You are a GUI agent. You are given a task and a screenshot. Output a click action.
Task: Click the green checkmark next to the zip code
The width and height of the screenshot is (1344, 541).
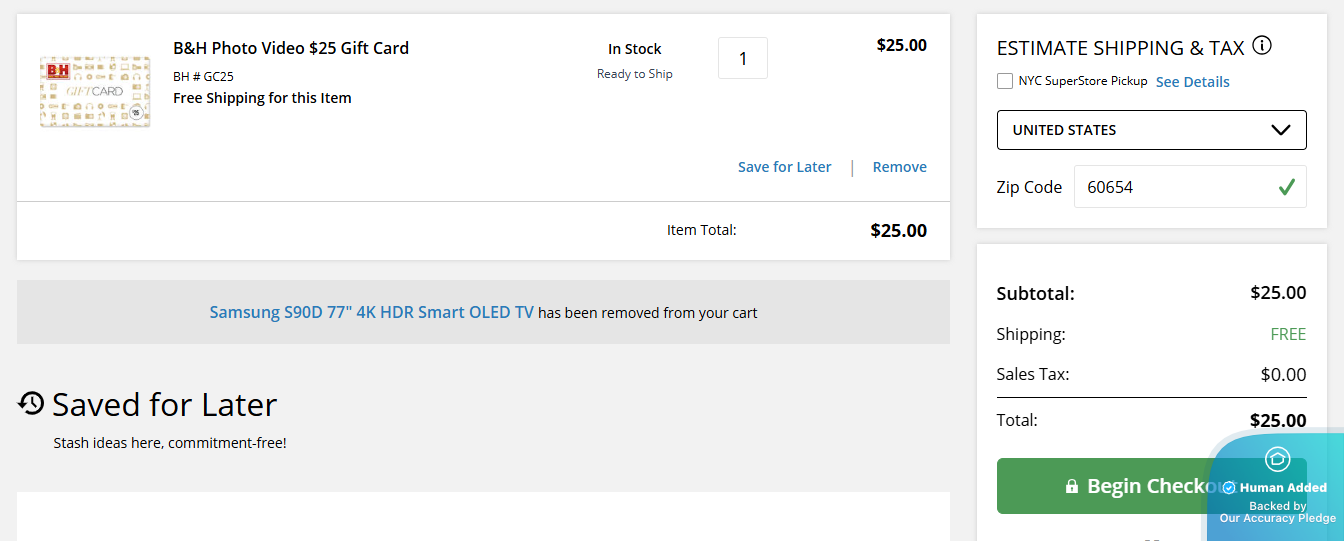click(x=1287, y=186)
